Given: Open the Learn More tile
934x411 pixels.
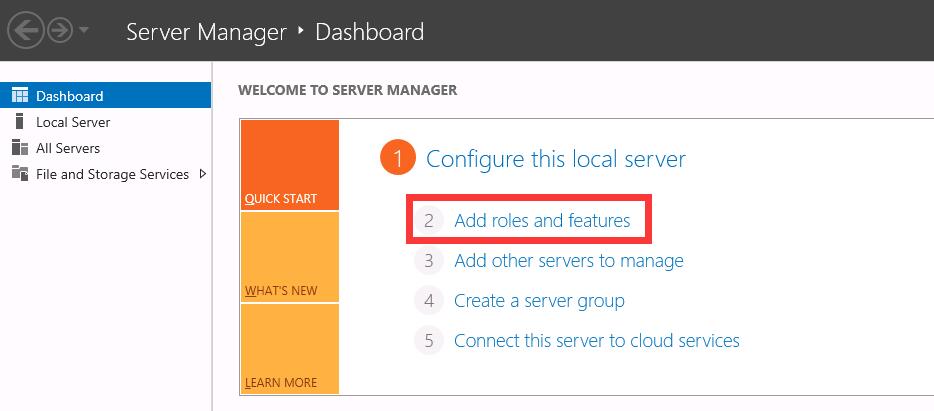Looking at the screenshot, I should pyautogui.click(x=290, y=349).
